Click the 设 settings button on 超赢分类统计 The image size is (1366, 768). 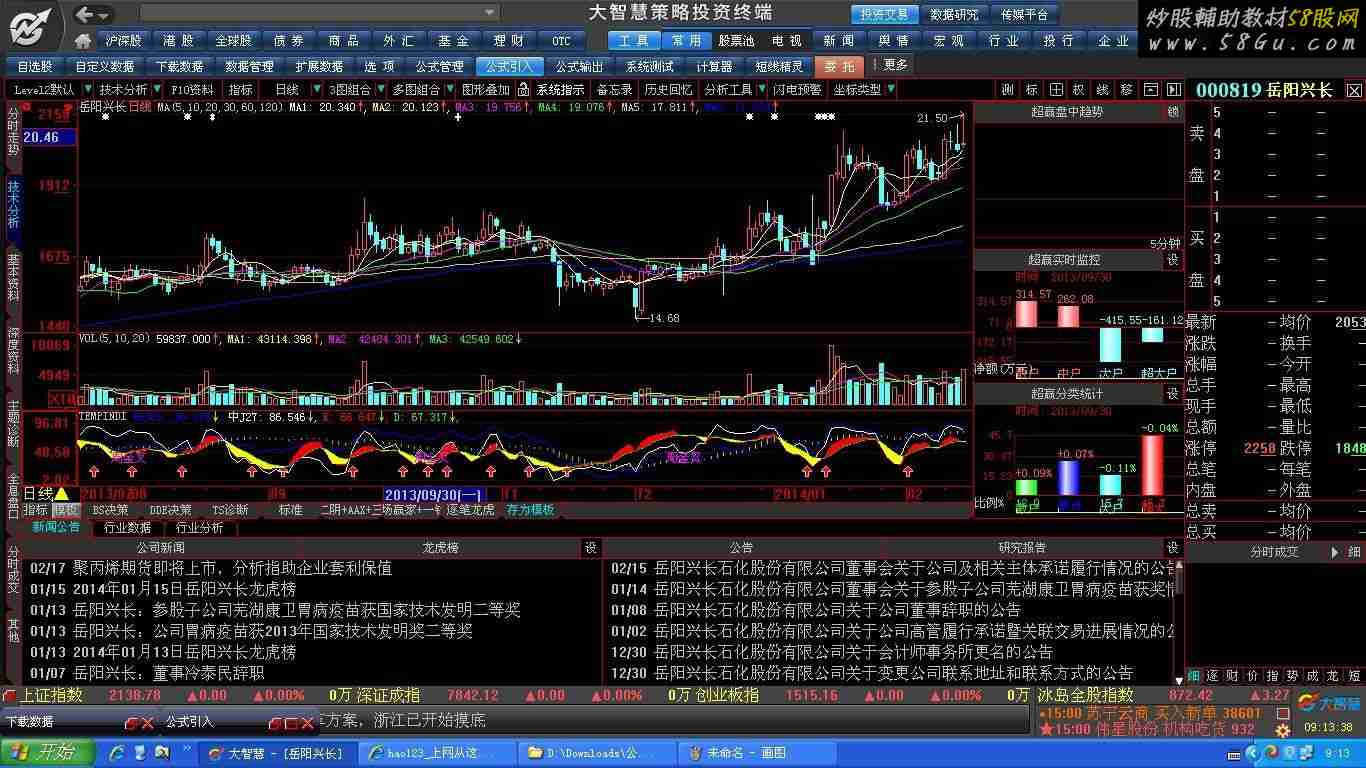tap(1173, 394)
